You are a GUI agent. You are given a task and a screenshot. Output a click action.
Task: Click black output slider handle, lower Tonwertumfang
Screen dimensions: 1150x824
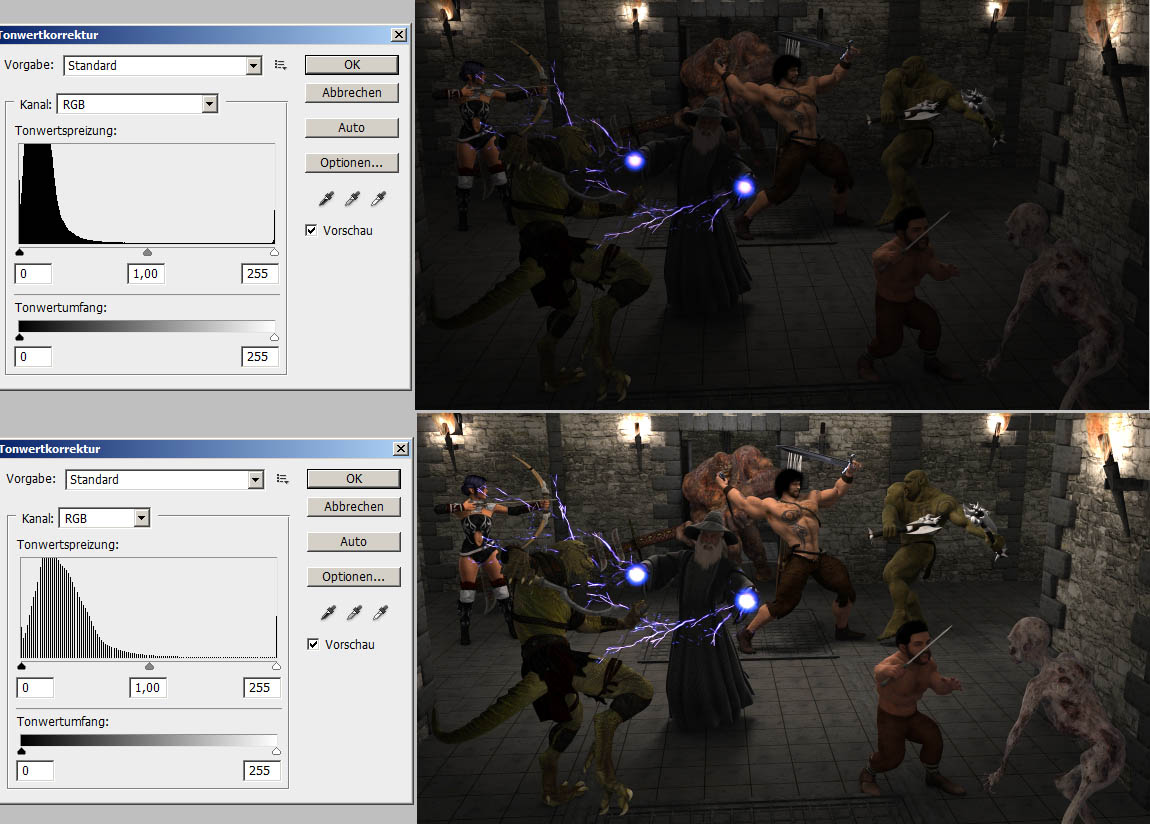coord(22,751)
